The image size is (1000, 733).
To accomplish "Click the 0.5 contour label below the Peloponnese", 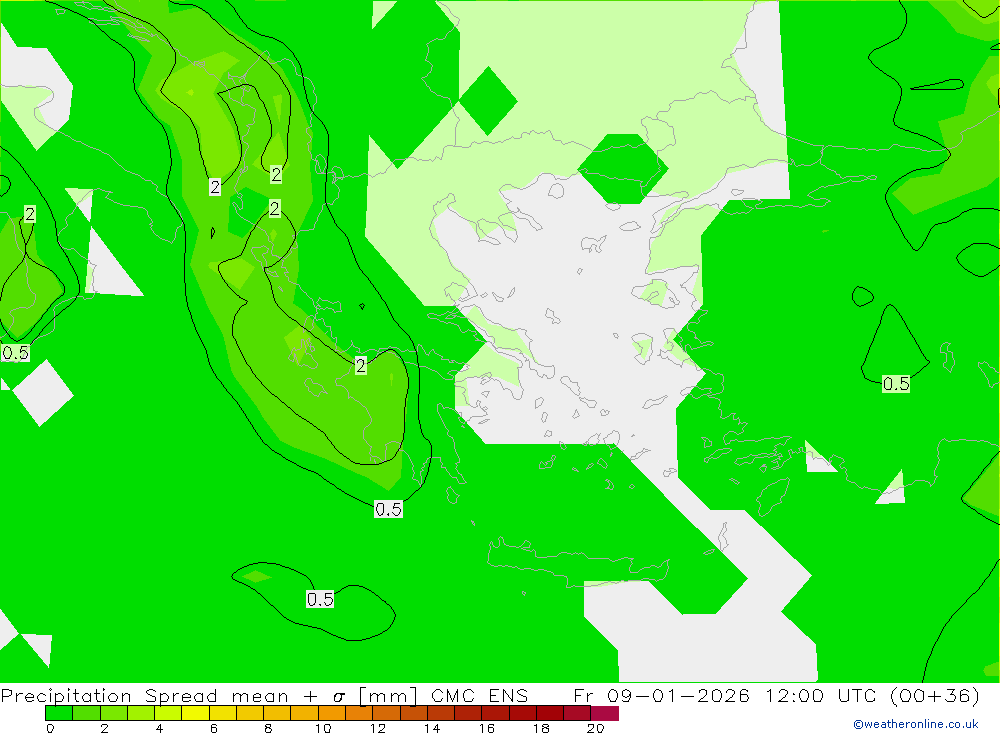I will (388, 509).
